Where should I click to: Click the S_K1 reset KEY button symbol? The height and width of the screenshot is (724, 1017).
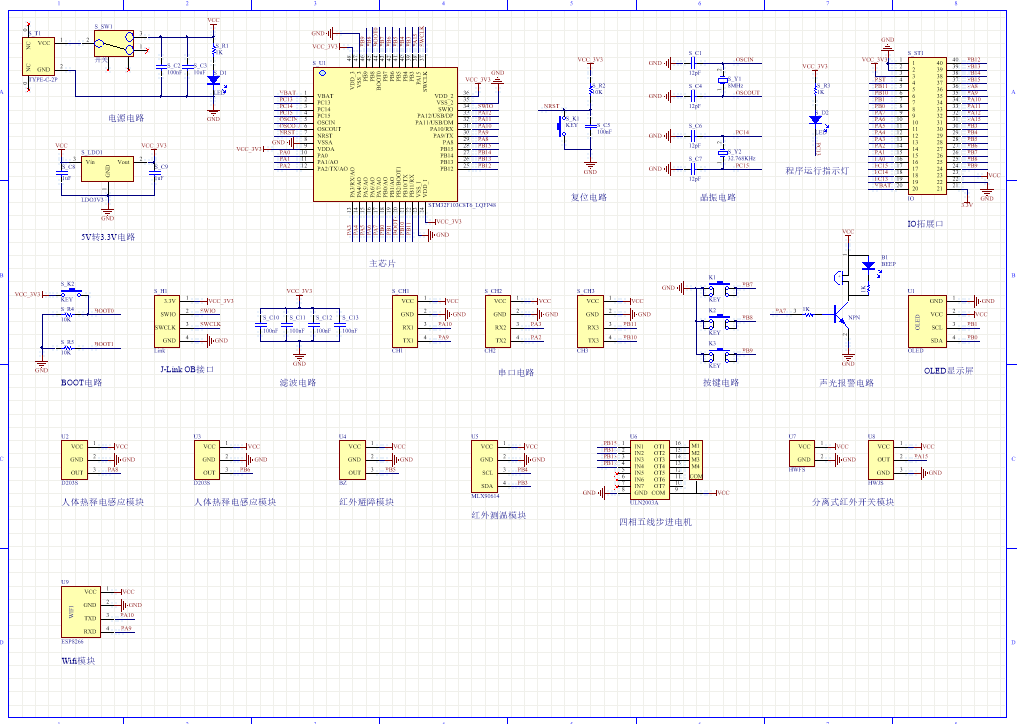(x=561, y=125)
